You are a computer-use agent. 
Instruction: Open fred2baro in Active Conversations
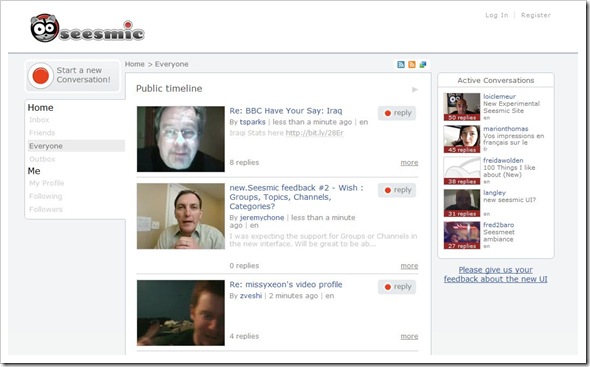click(x=499, y=225)
